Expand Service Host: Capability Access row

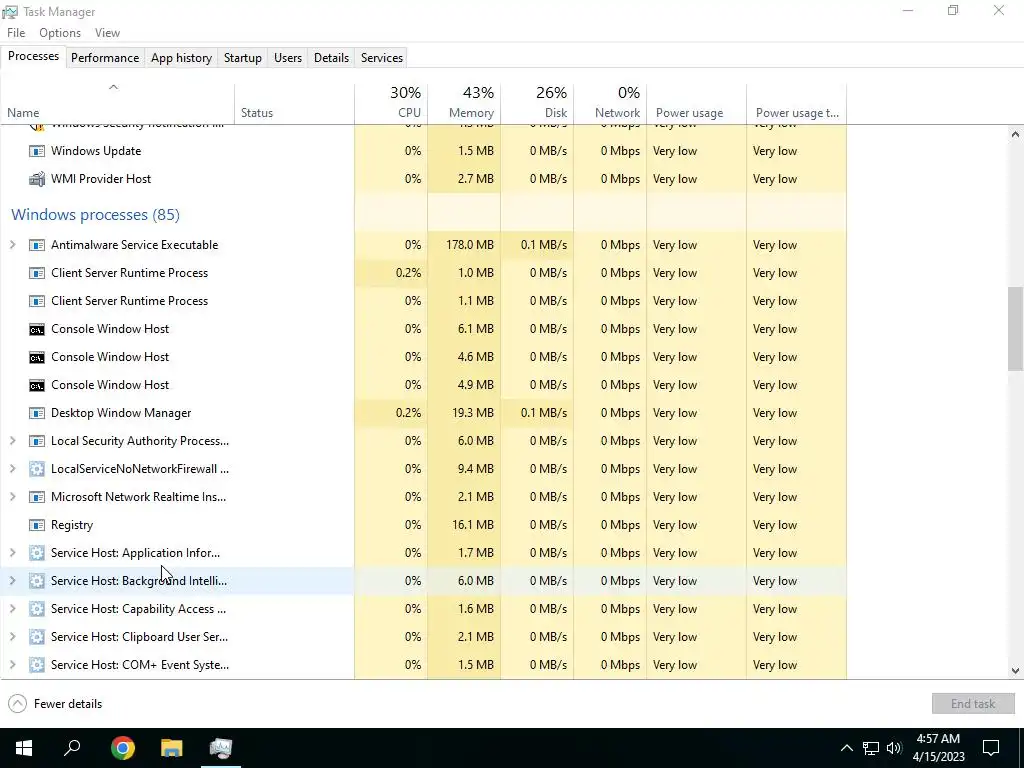[12, 609]
